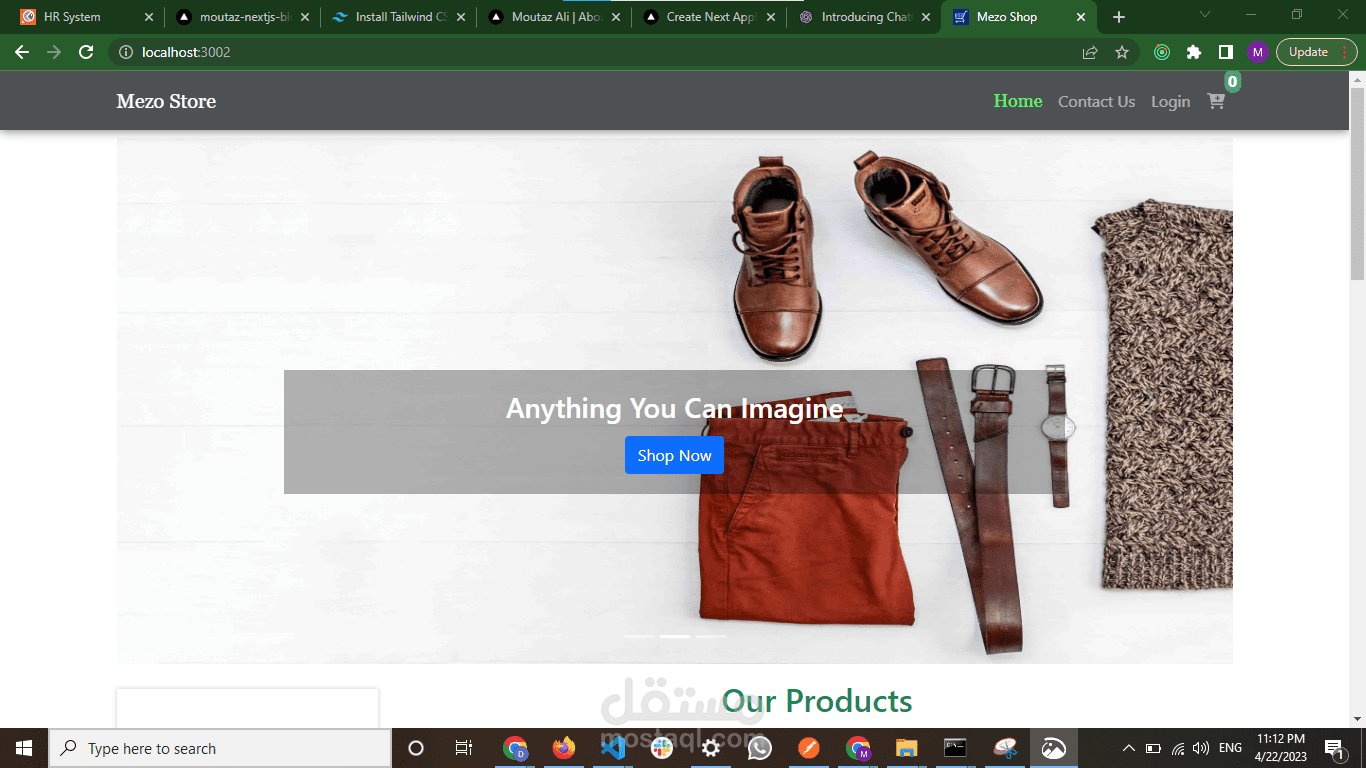The width and height of the screenshot is (1366, 768).
Task: Select the first carousel slide indicator
Action: (639, 636)
